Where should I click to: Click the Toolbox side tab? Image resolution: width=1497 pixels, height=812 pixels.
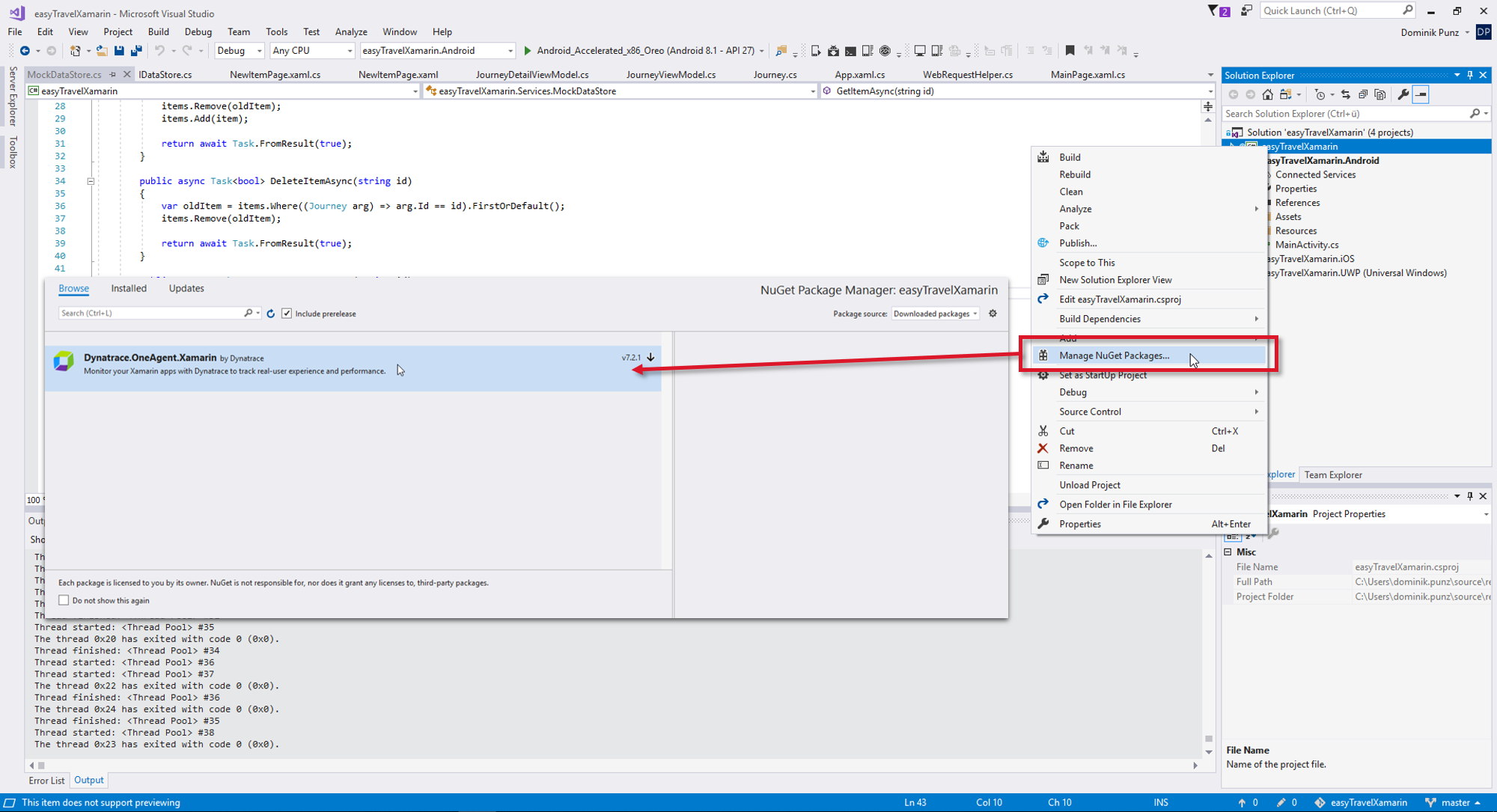pyautogui.click(x=13, y=152)
